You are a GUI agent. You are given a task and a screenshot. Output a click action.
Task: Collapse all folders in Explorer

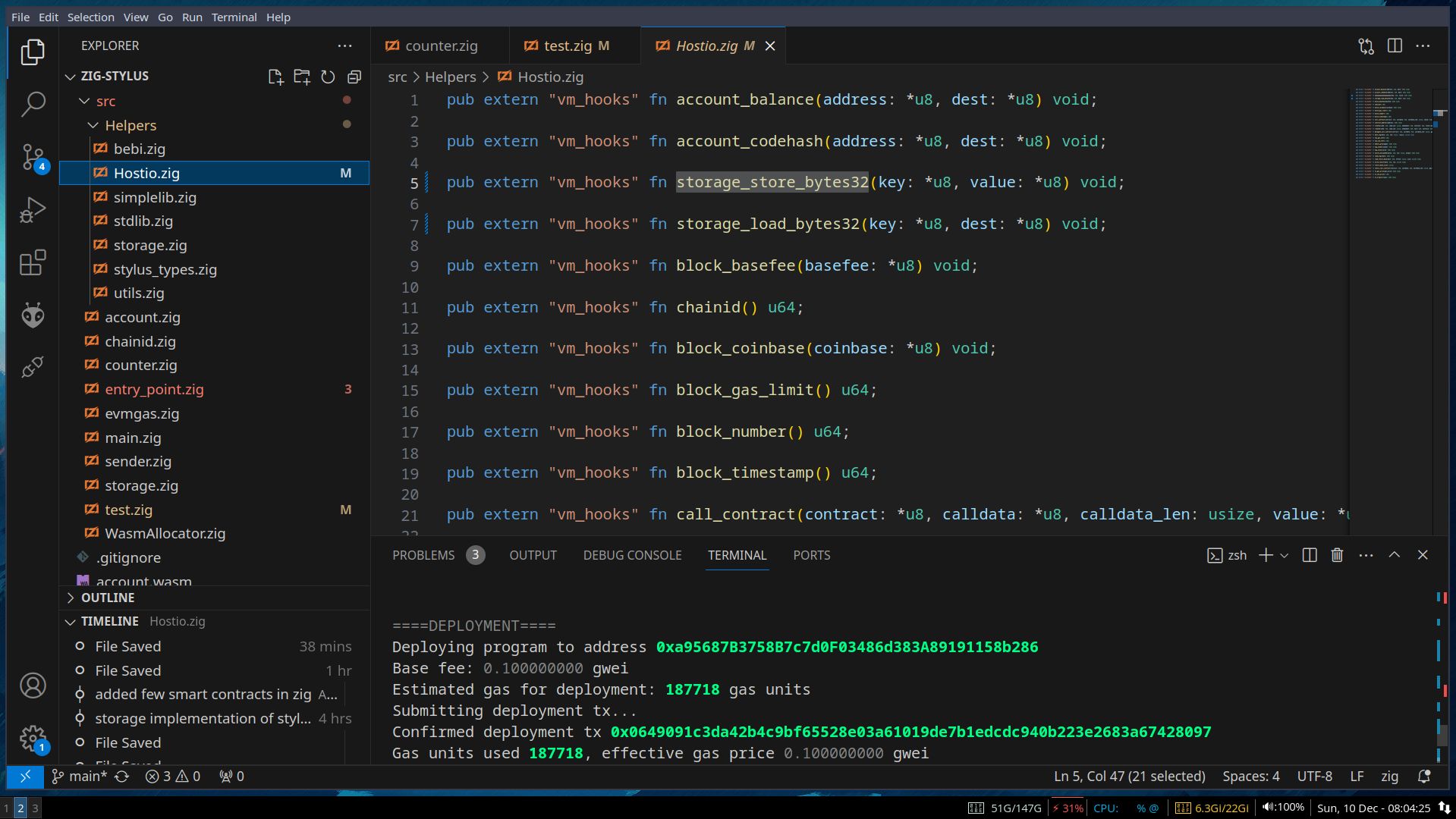(354, 77)
